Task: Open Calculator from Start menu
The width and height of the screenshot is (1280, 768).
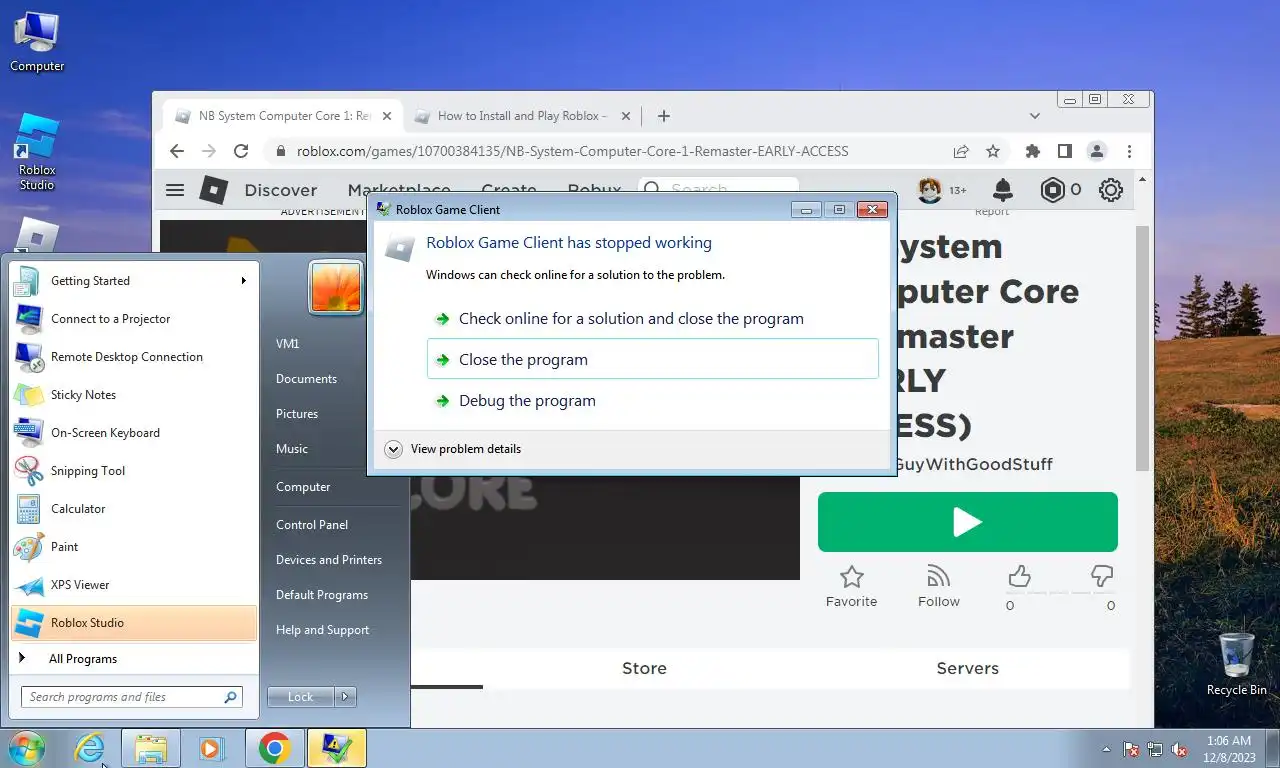Action: (134, 509)
